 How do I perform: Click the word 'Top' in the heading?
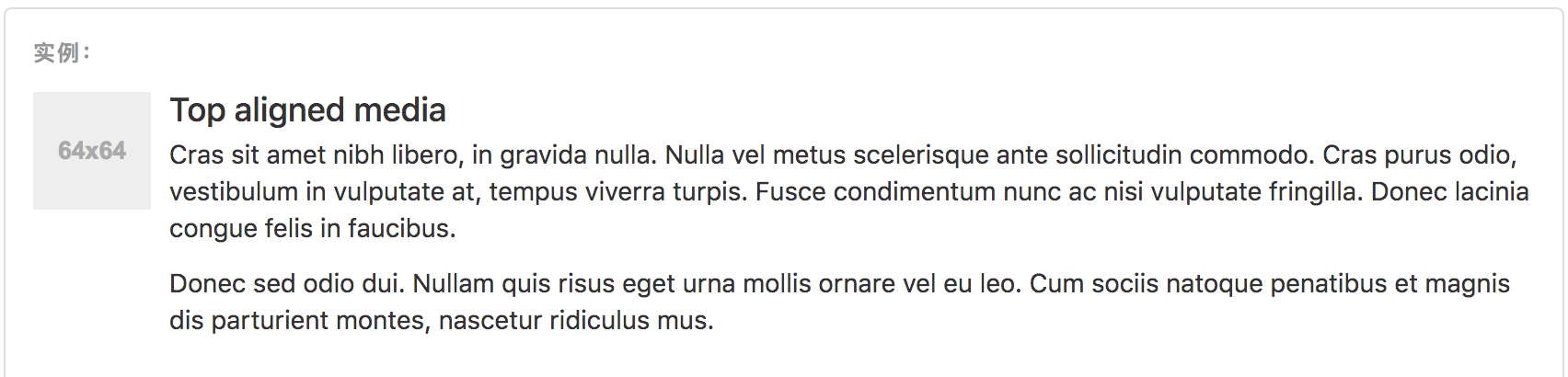pos(197,111)
